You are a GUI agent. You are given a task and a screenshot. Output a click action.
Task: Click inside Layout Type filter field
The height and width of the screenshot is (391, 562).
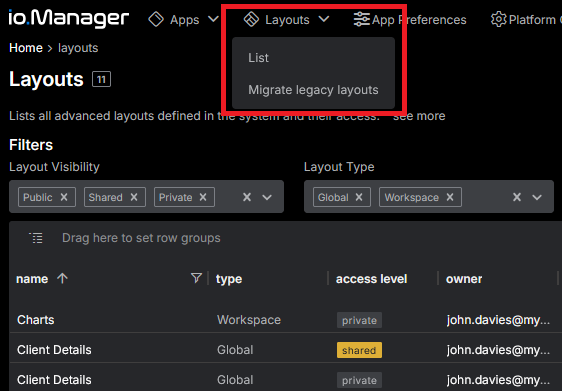click(x=429, y=197)
